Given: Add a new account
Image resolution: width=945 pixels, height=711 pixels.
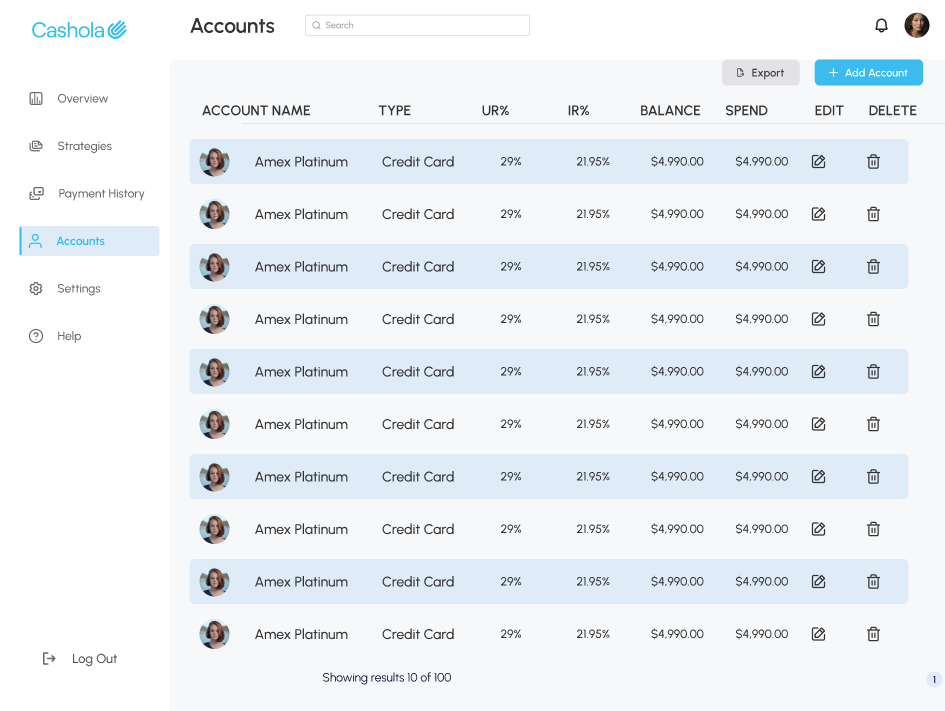Looking at the screenshot, I should (868, 72).
